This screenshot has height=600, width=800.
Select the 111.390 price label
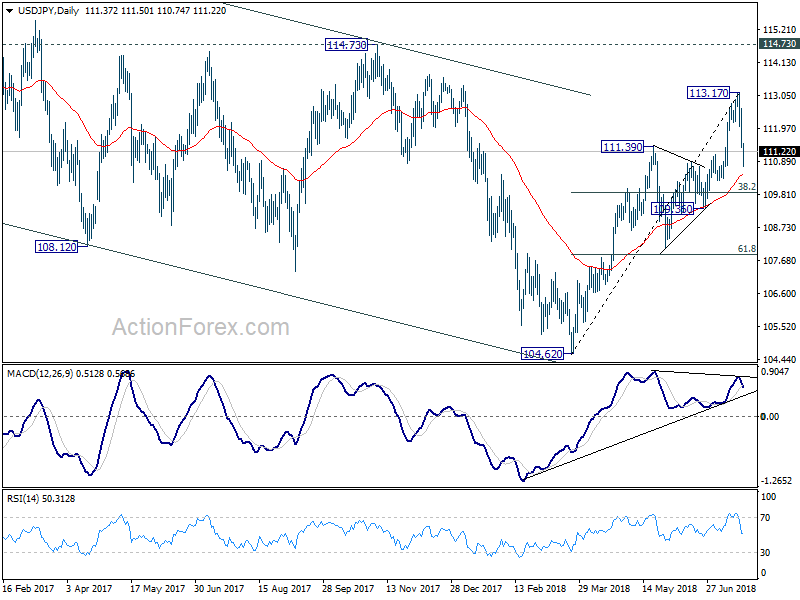(622, 147)
